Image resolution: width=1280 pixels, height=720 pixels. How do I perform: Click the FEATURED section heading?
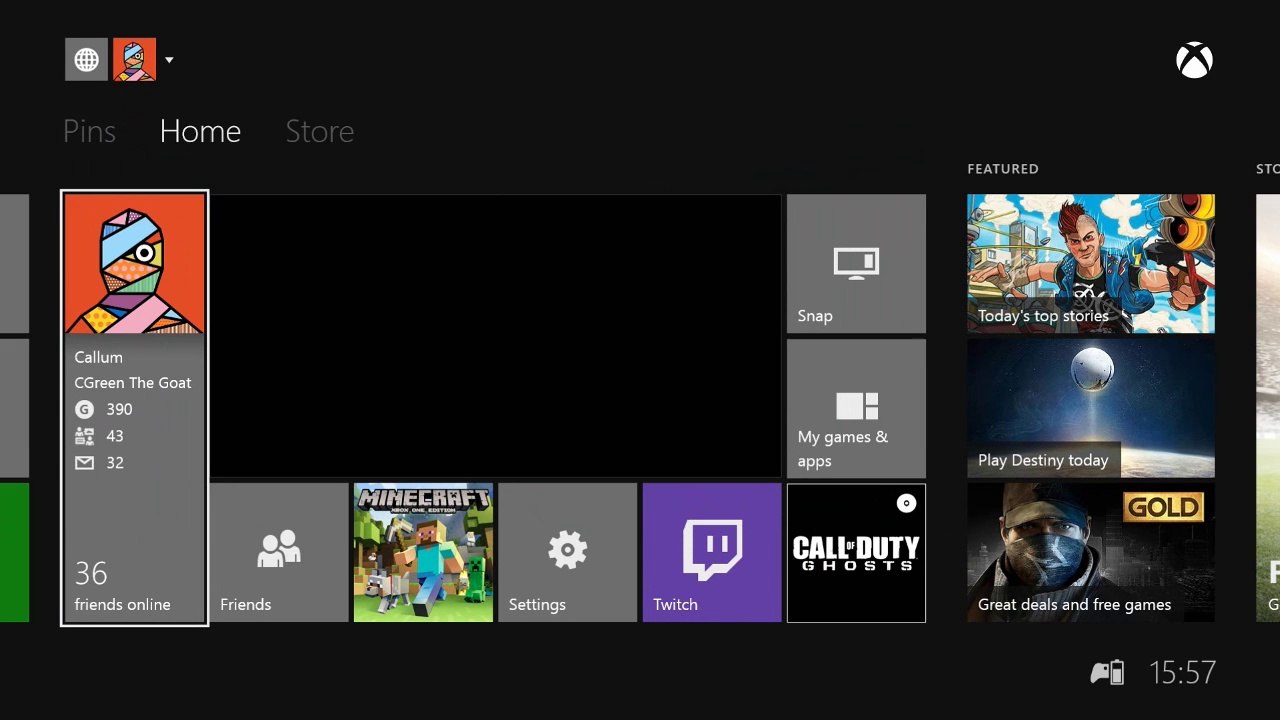tap(1003, 169)
